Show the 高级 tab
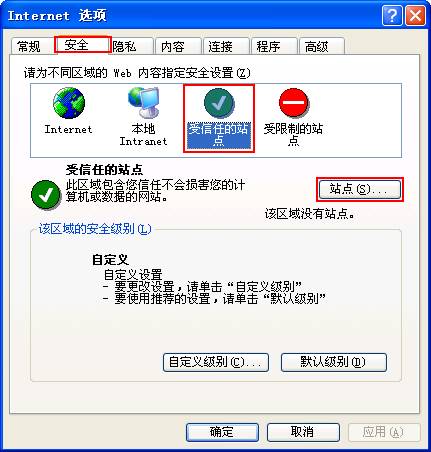Screen dimensions: 431x452 (x=322, y=46)
